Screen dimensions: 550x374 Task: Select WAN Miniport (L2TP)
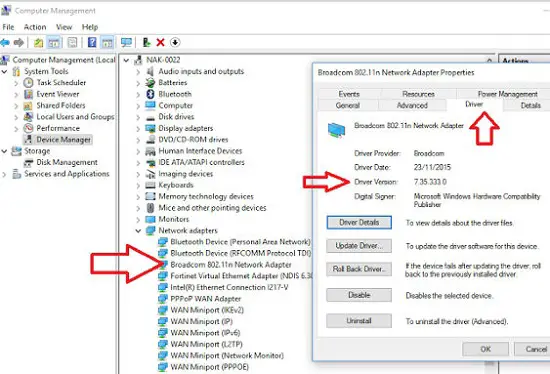(206, 344)
